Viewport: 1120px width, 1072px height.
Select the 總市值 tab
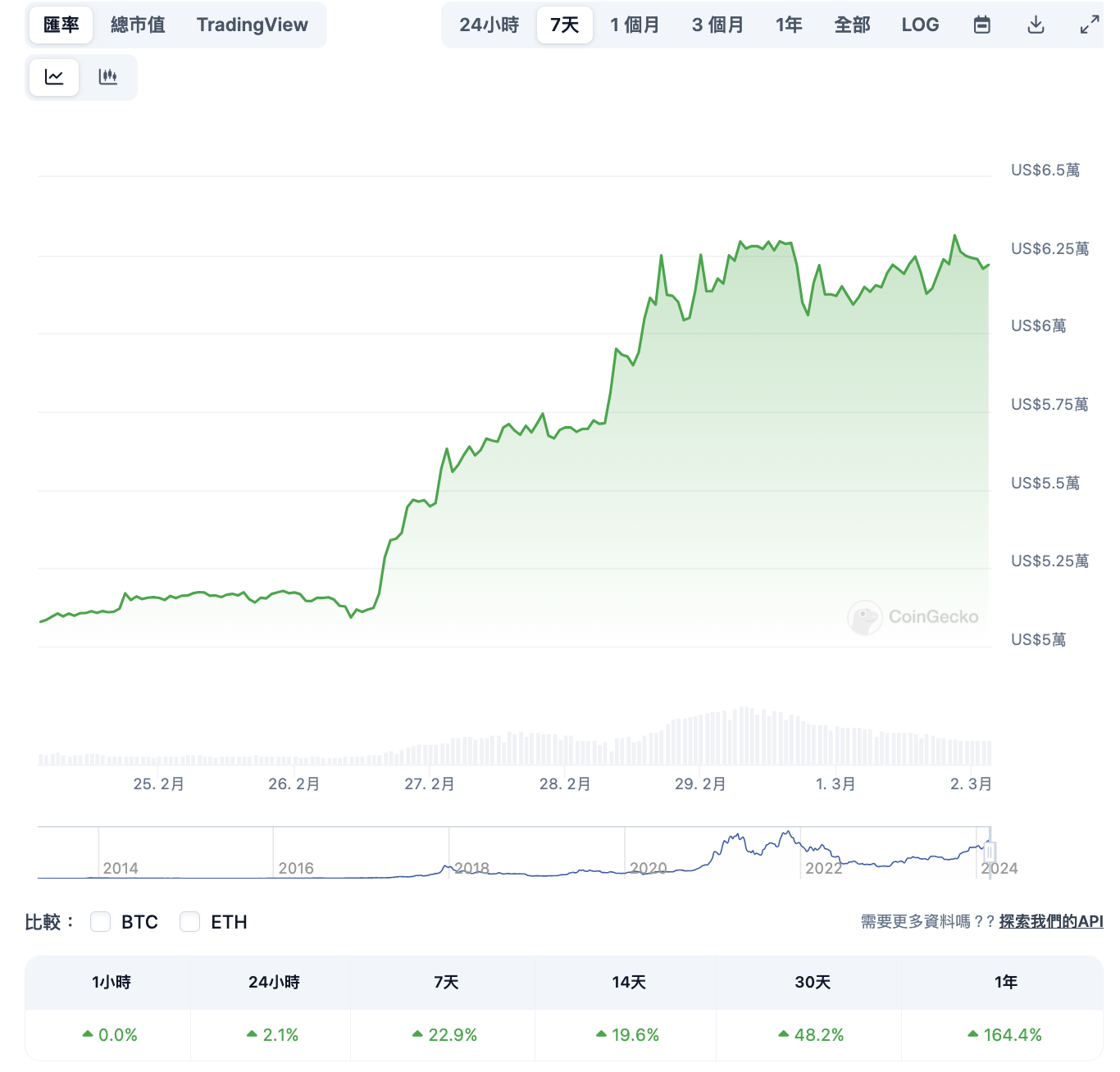(x=138, y=25)
